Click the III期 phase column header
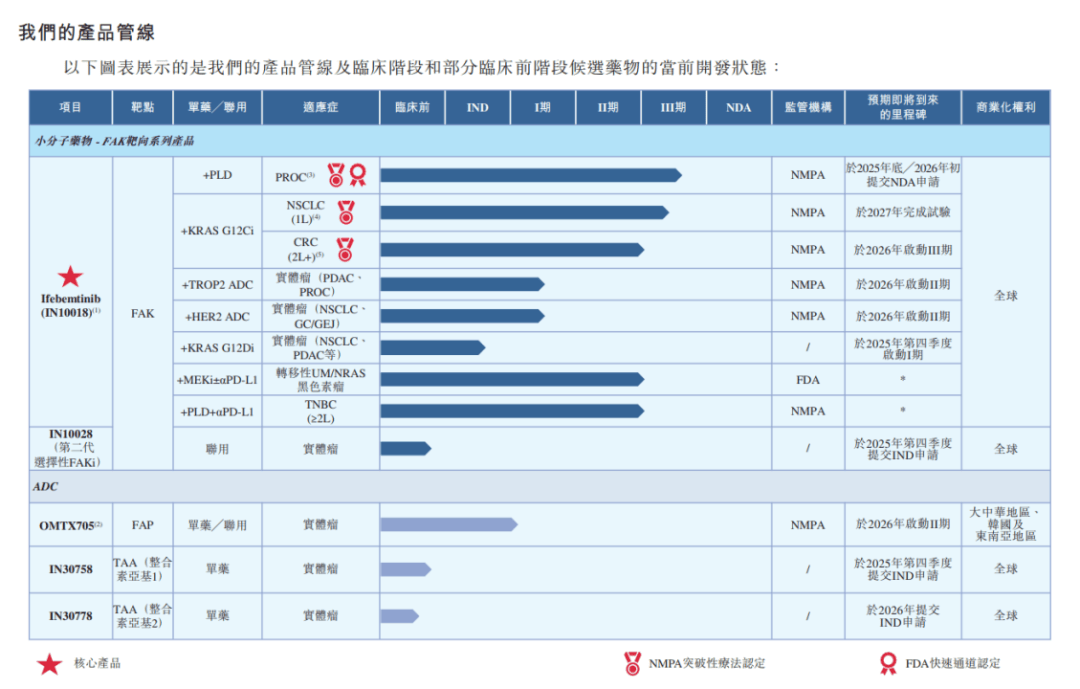 673,107
